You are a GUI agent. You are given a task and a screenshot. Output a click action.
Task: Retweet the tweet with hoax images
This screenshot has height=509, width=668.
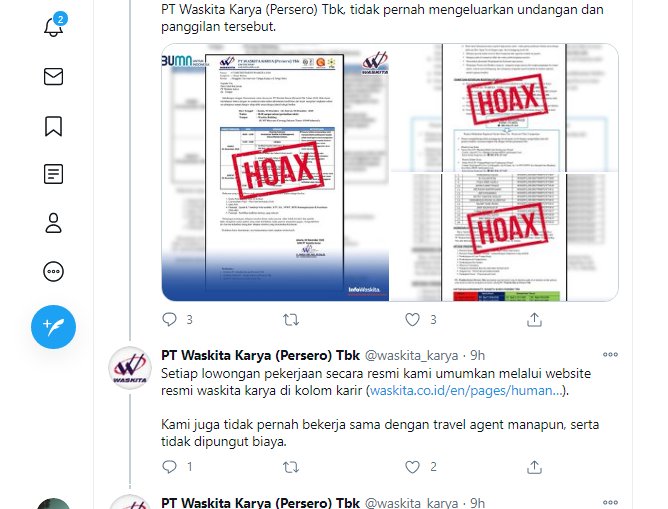click(291, 319)
